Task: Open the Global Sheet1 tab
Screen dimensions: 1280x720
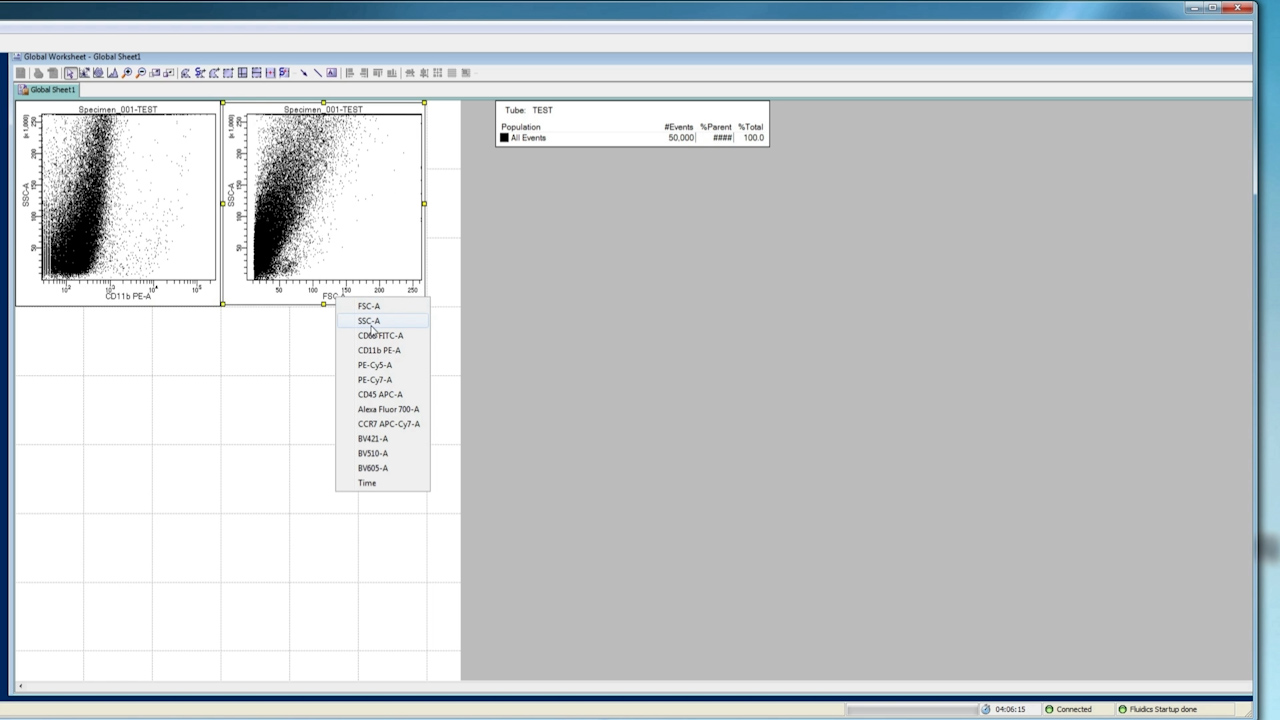Action: tap(46, 90)
